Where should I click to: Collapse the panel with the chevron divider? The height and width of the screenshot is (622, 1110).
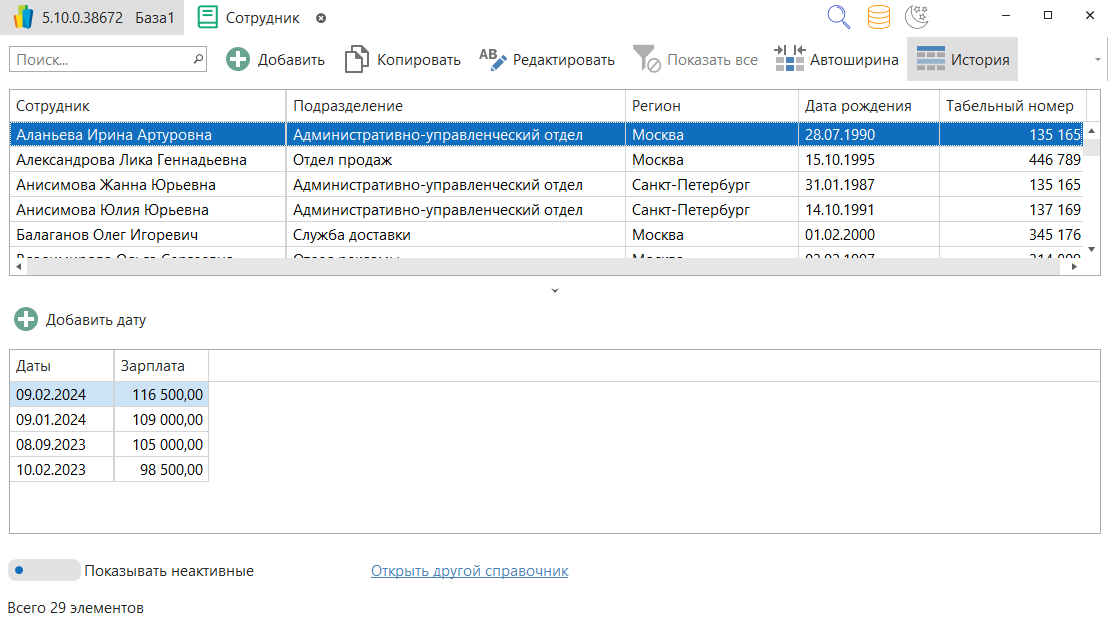coord(555,291)
